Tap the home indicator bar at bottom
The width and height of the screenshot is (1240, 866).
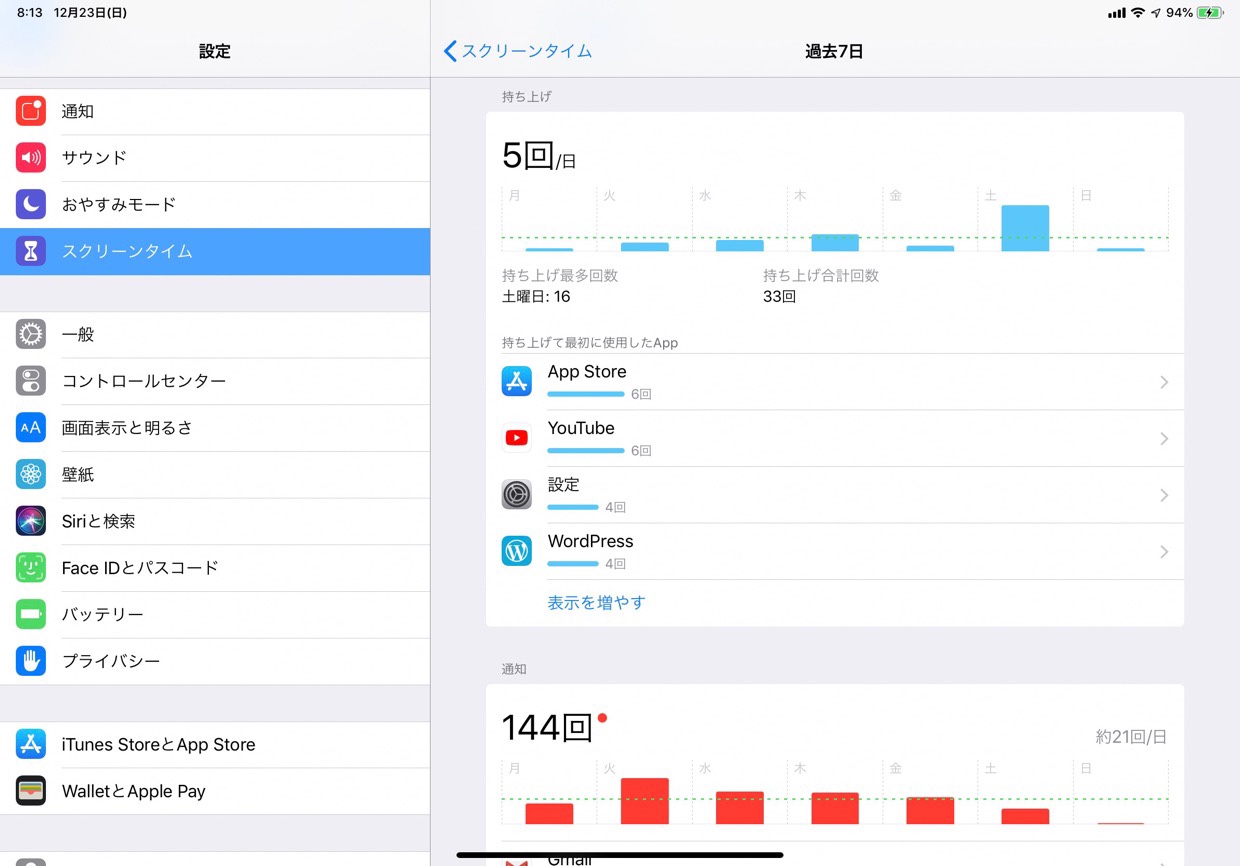(x=620, y=855)
